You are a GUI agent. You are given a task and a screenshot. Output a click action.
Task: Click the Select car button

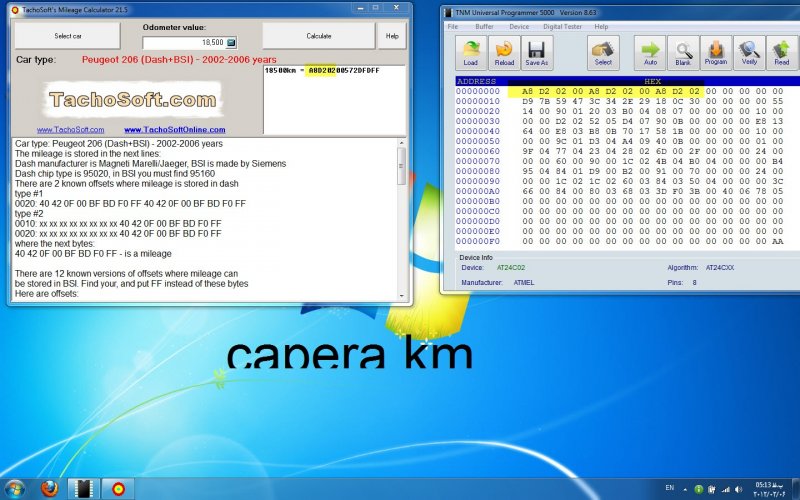(x=67, y=36)
